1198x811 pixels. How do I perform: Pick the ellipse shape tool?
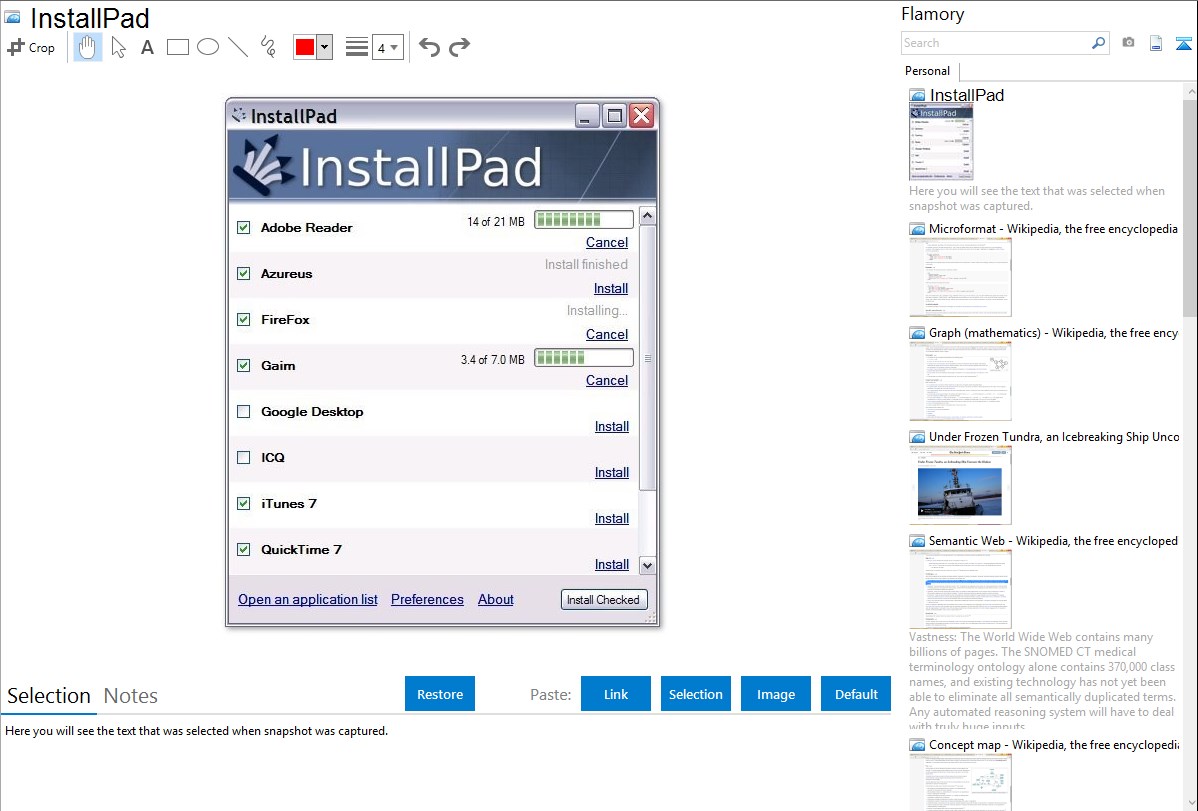208,47
